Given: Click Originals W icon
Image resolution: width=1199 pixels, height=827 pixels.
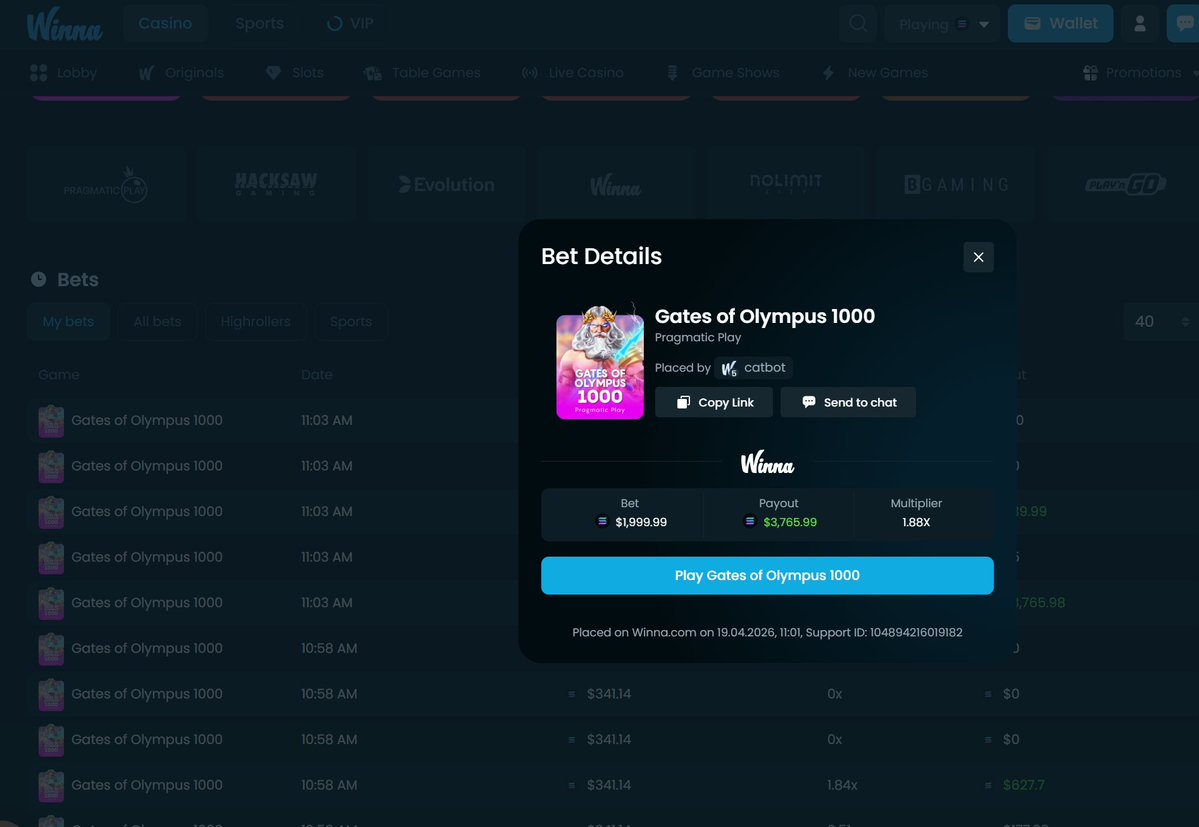Looking at the screenshot, I should pos(146,73).
